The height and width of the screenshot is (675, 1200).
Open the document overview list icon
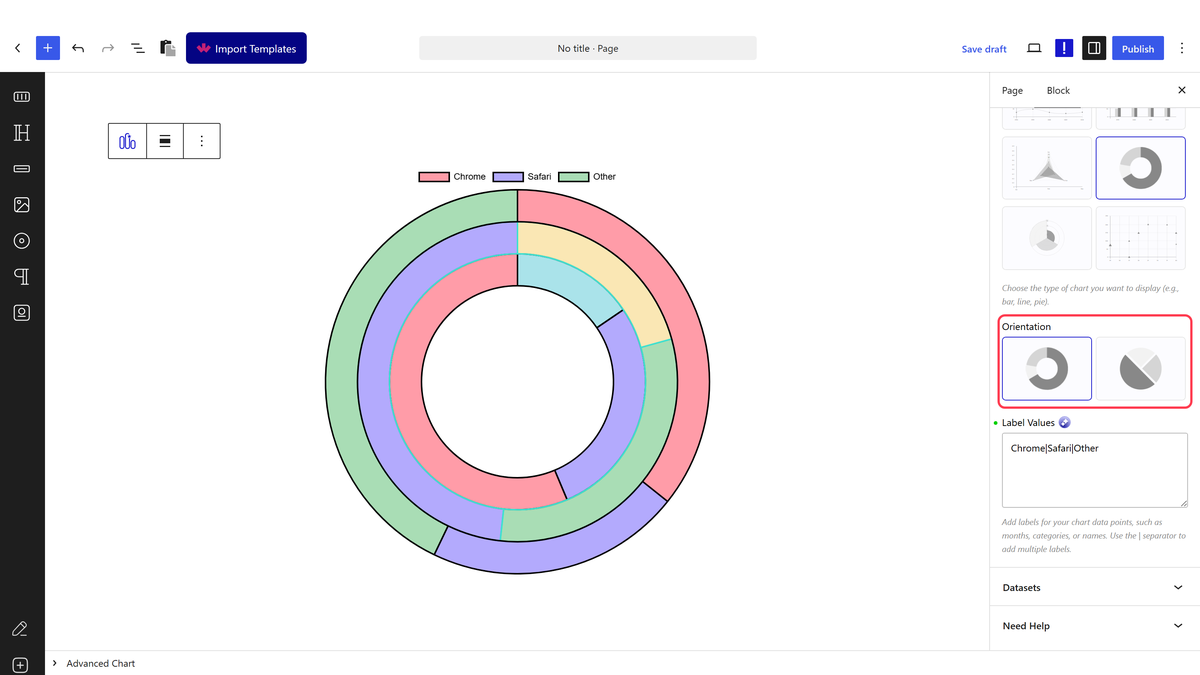[138, 48]
